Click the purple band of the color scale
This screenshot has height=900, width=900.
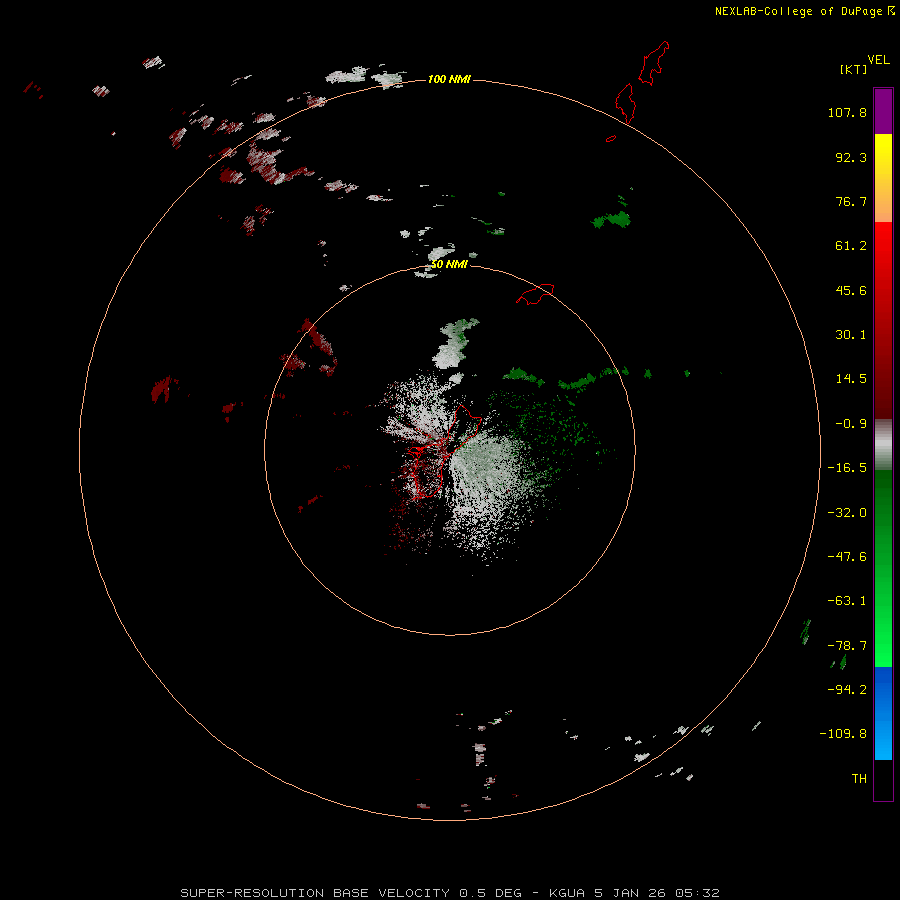[x=883, y=111]
